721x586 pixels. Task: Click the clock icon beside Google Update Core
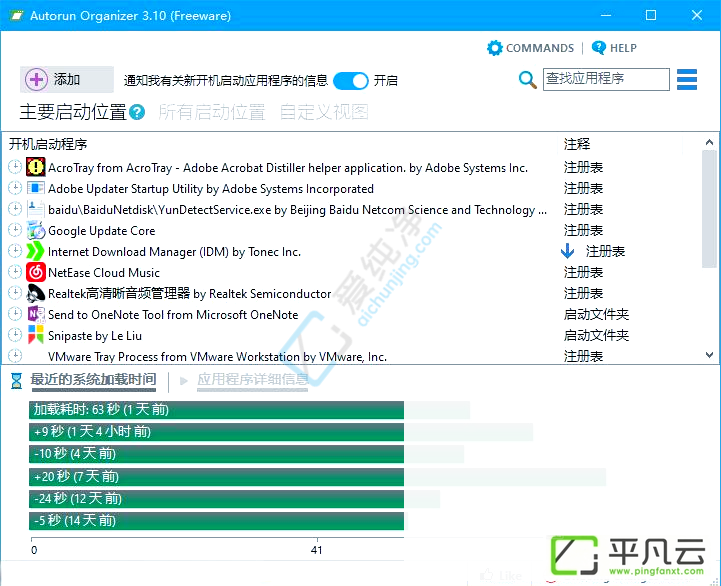click(x=15, y=230)
